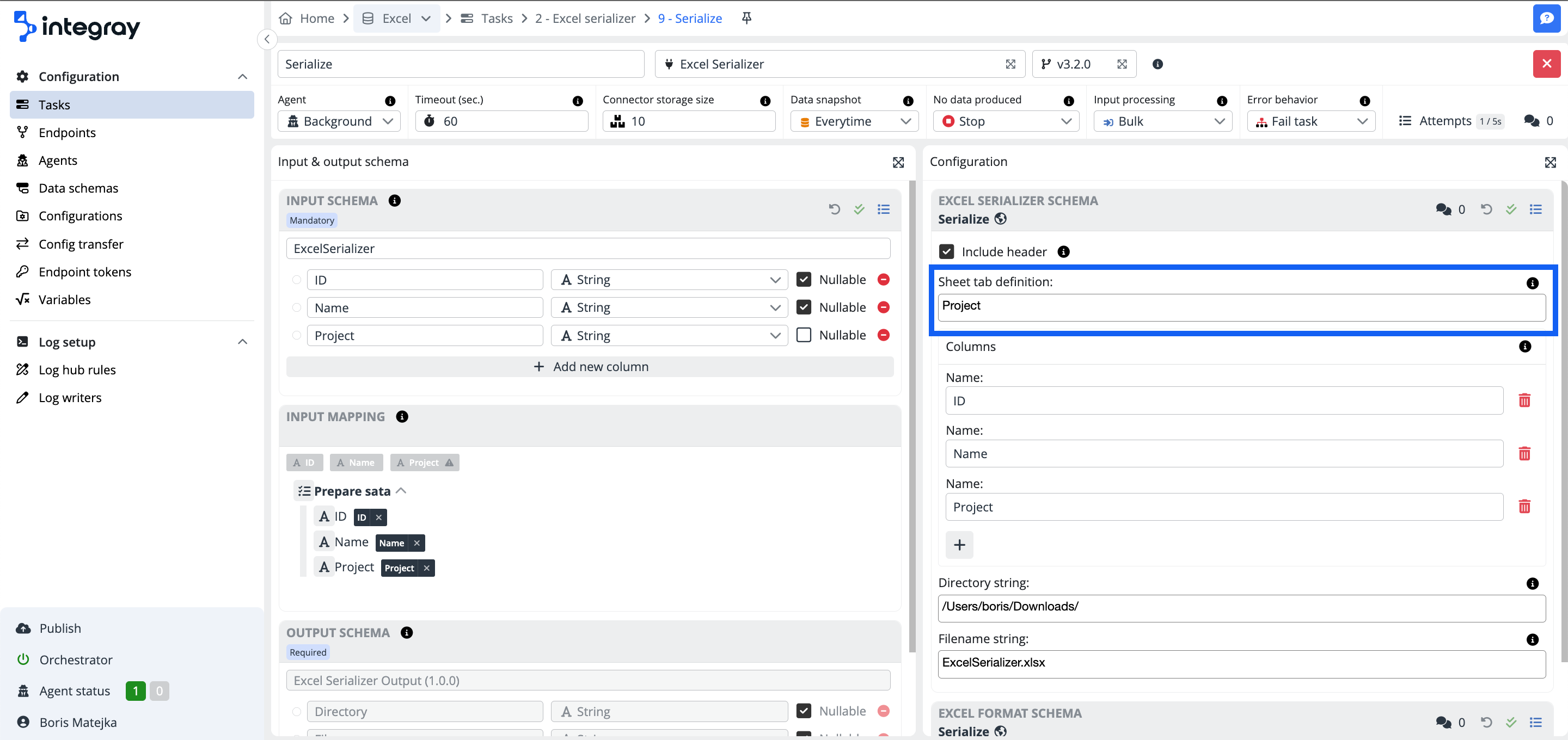Open the Agent Background dropdown
Viewport: 1568px width, 740px height.
click(339, 121)
